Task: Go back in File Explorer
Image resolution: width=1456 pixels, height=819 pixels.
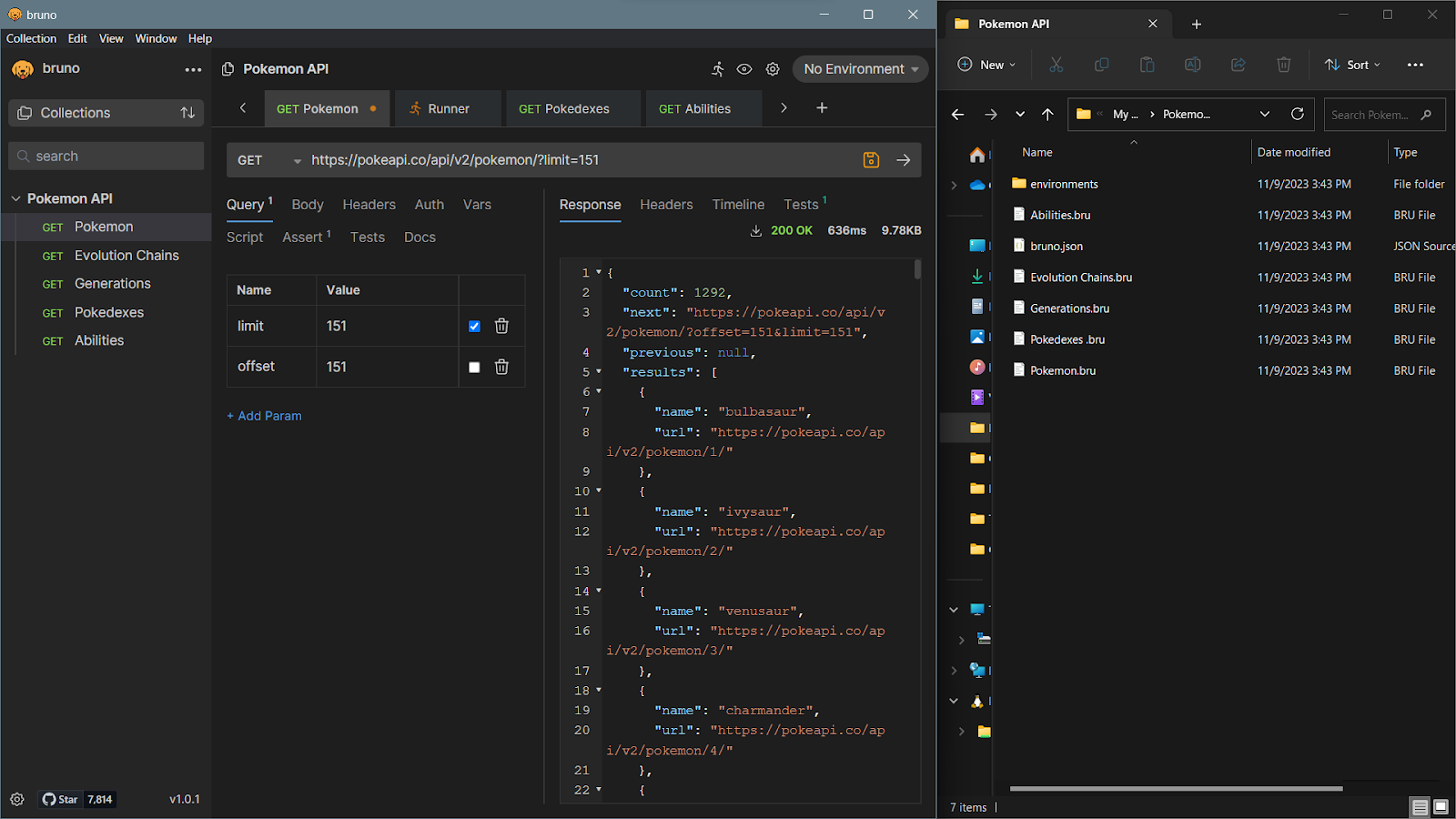Action: click(957, 114)
